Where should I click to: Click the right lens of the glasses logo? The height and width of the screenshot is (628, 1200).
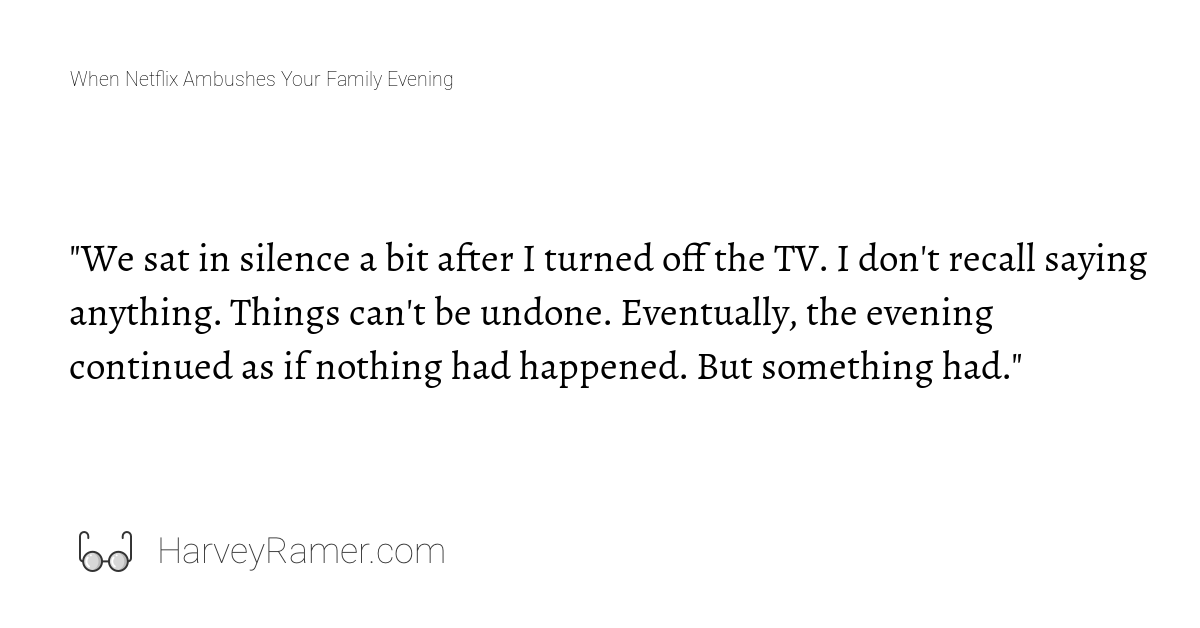[118, 560]
